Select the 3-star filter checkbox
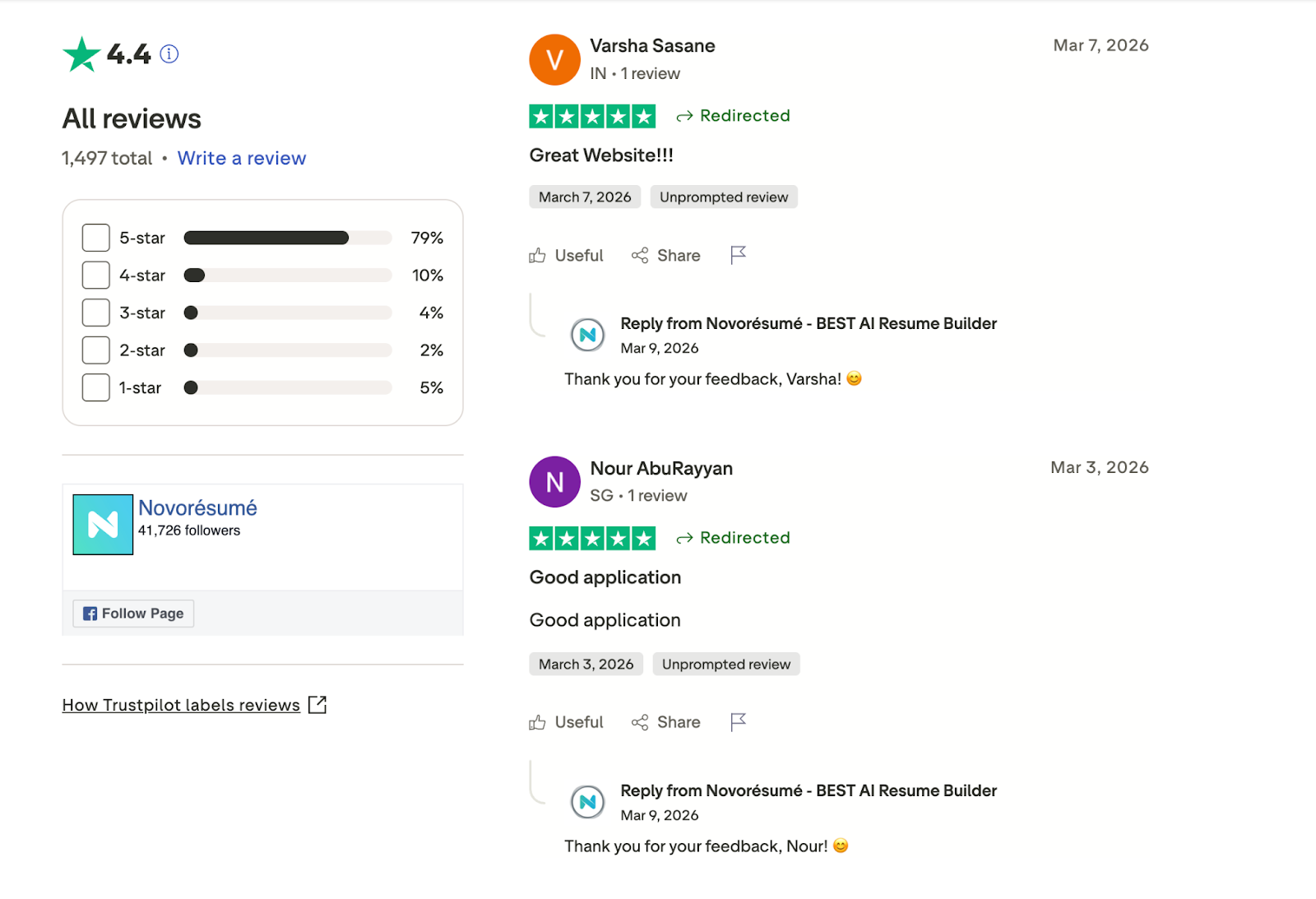The image size is (1316, 899). coord(96,313)
